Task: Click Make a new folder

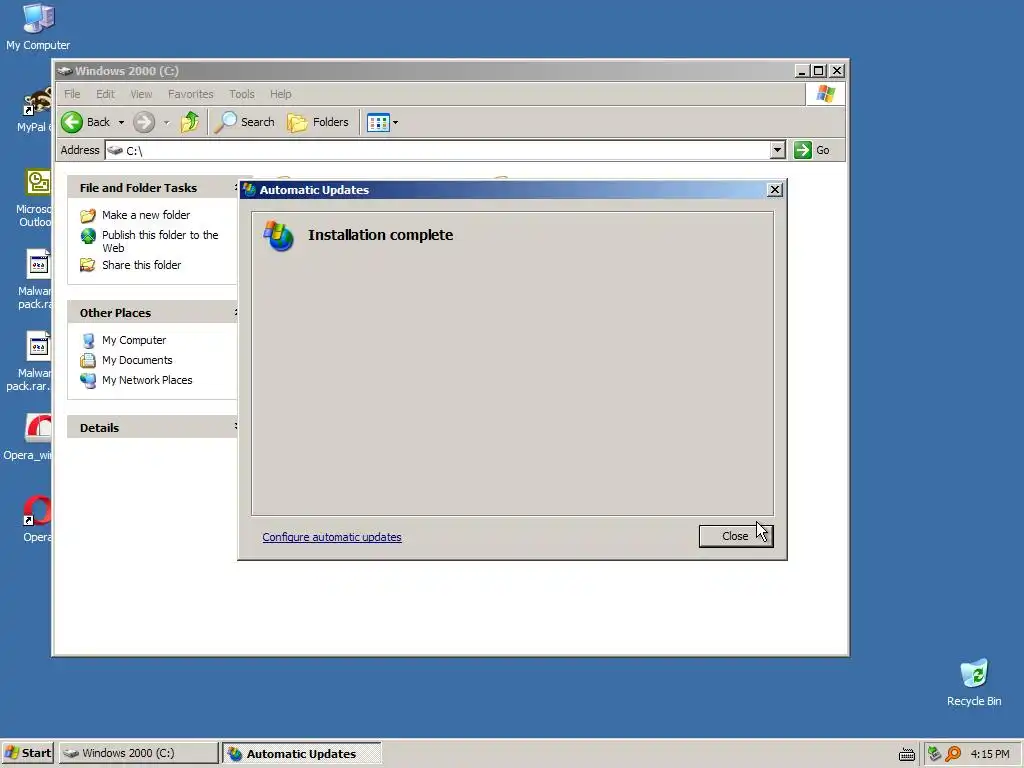Action: click(x=146, y=215)
